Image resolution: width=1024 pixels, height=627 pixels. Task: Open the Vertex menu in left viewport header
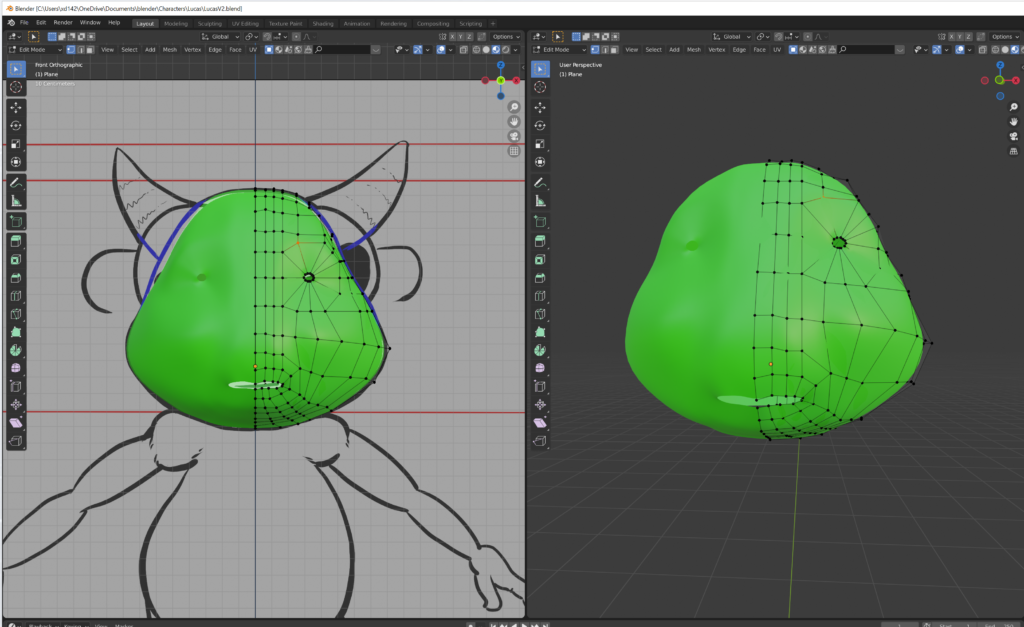192,49
